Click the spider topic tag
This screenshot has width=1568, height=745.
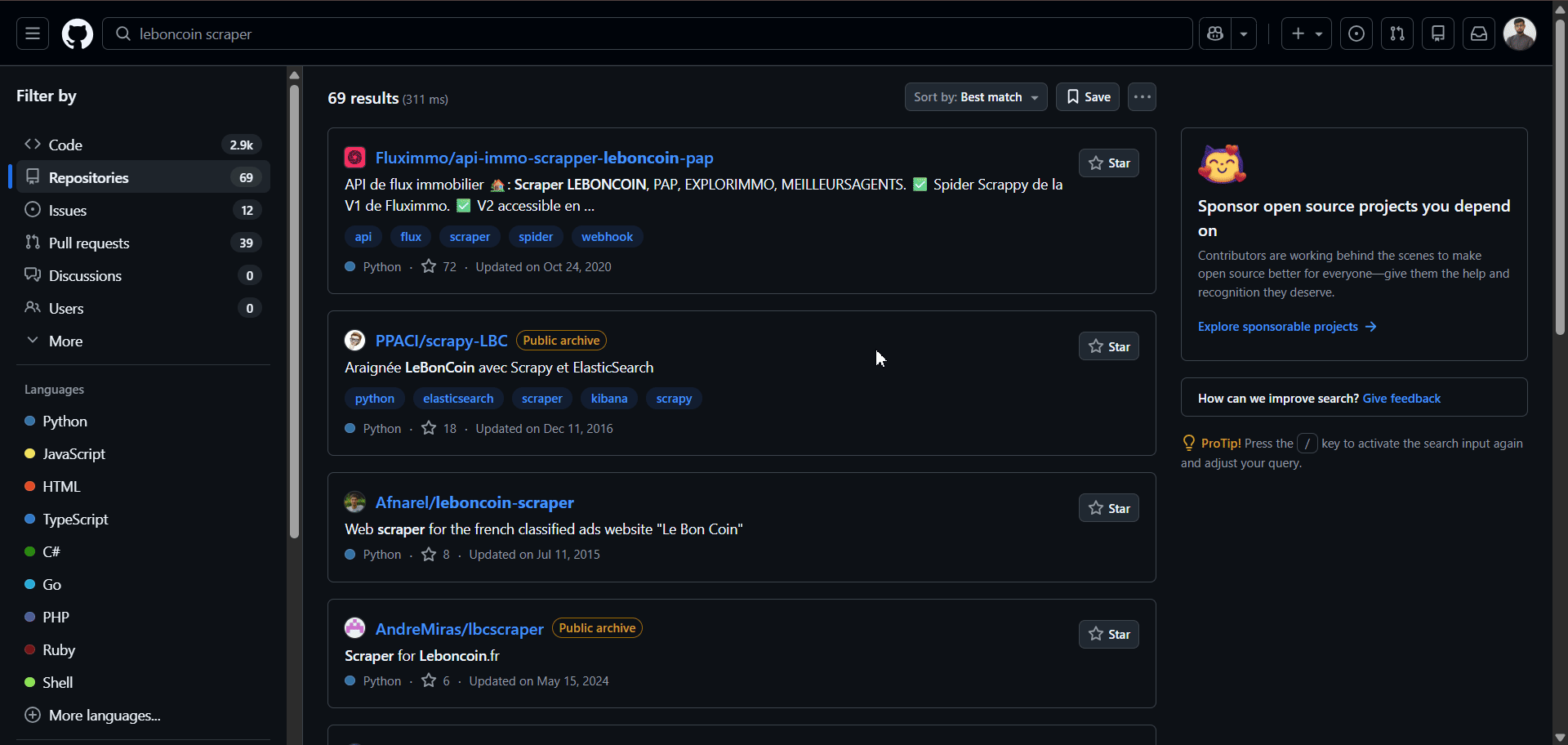[536, 237]
